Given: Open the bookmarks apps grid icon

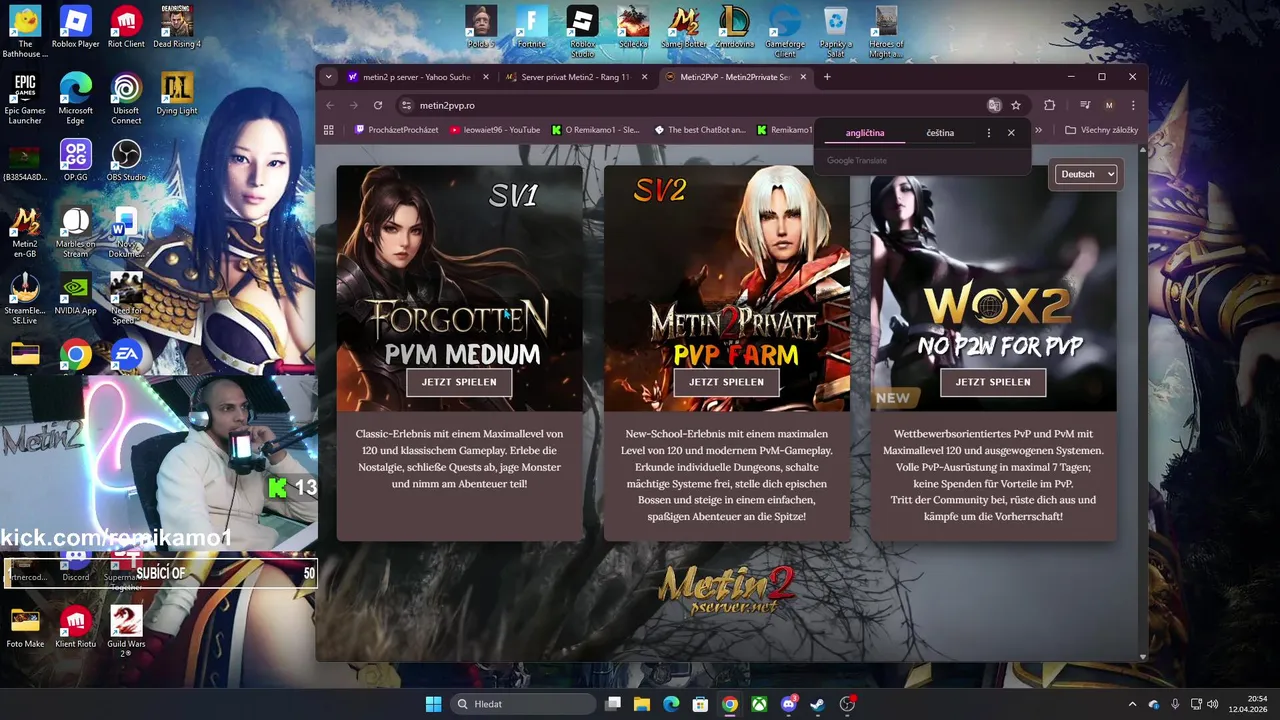Looking at the screenshot, I should [329, 130].
